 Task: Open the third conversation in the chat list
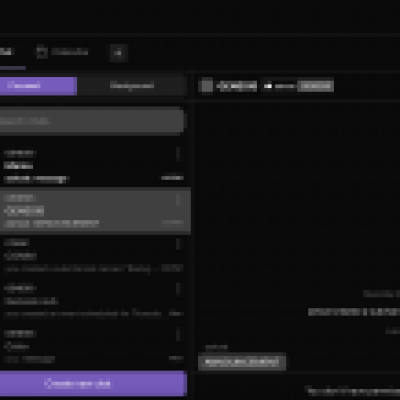[x=93, y=256]
